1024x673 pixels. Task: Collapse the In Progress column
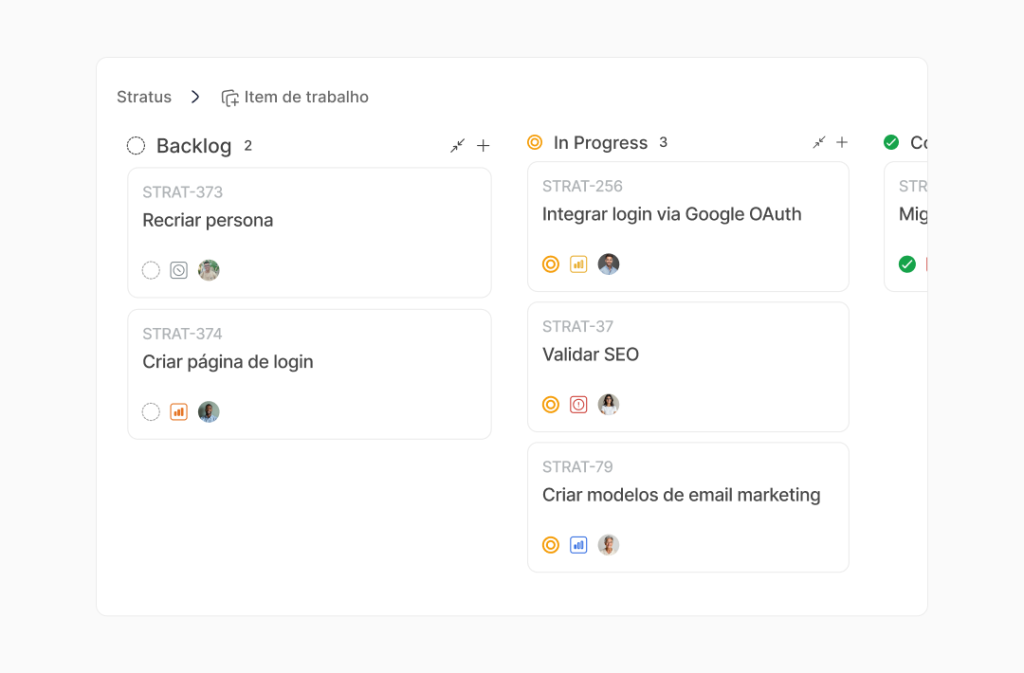point(819,143)
